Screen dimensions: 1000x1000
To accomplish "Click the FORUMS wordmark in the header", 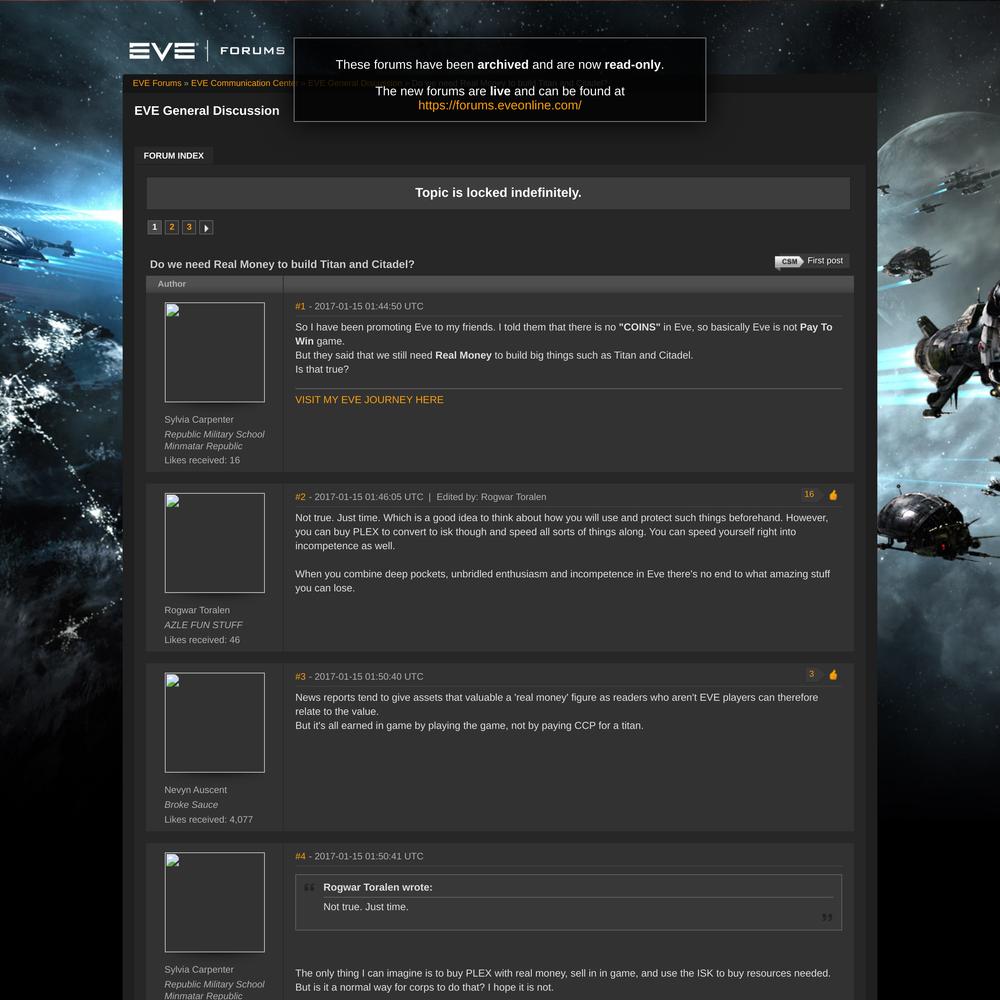I will tap(253, 51).
